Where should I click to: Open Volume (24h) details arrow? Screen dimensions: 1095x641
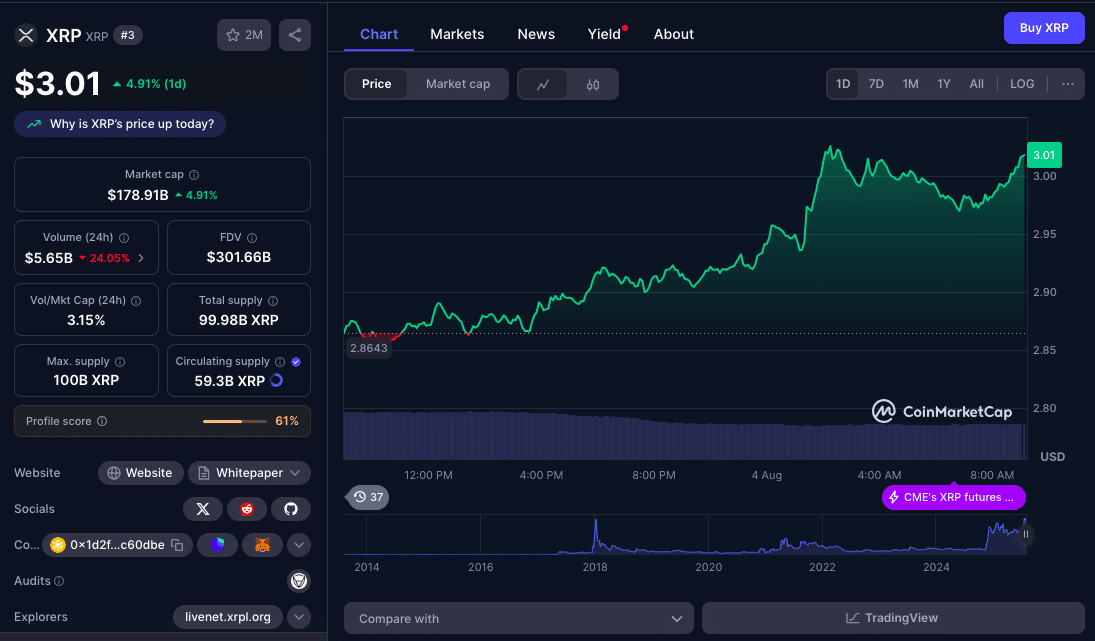point(141,258)
